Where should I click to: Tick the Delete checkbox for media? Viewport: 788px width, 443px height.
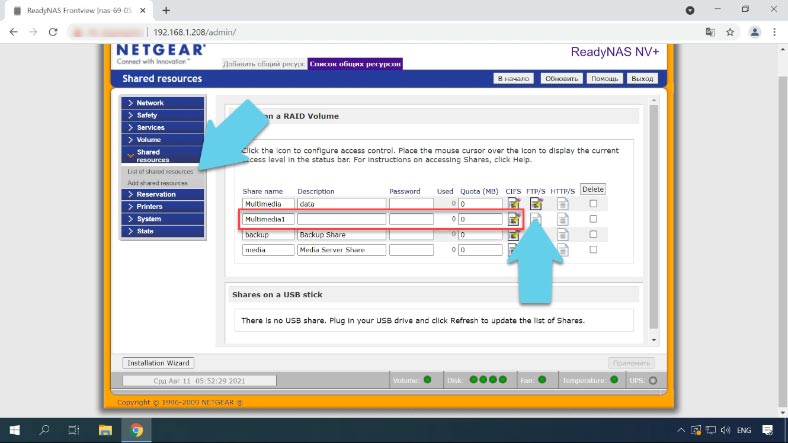pos(593,250)
